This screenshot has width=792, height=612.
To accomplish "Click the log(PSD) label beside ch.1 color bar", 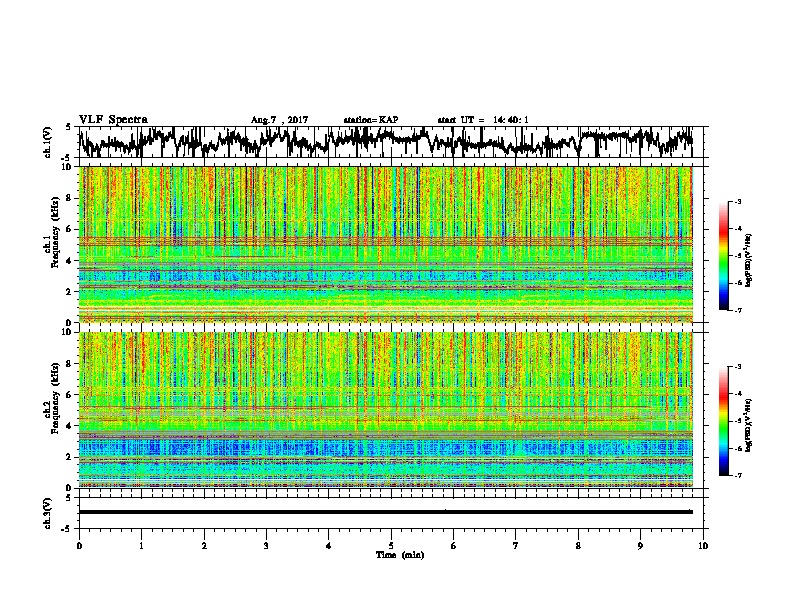I will tap(749, 260).
